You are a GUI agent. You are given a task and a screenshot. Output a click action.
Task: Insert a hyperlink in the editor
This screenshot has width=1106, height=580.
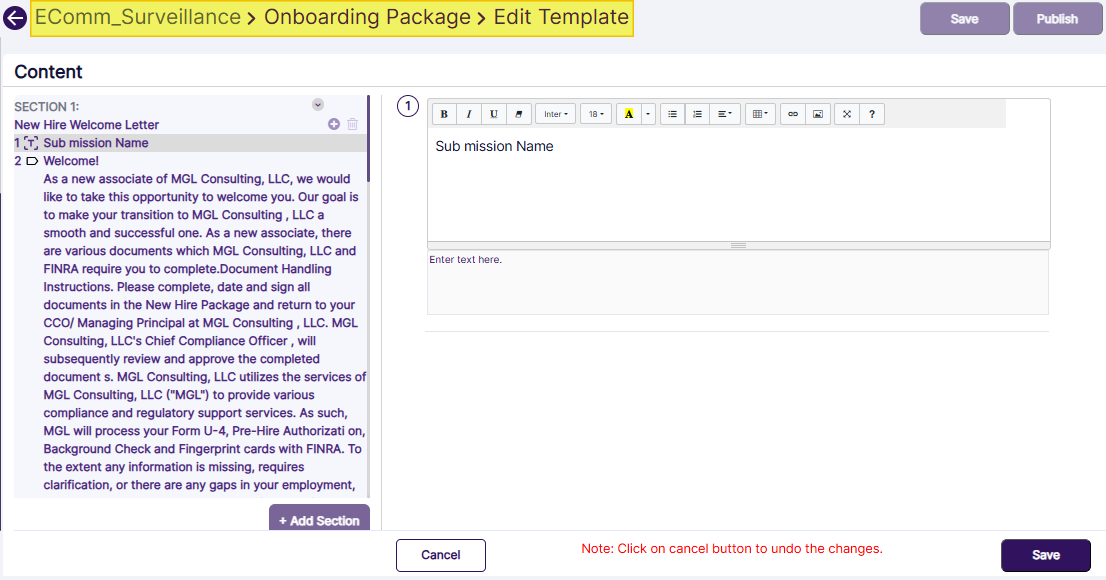[791, 113]
